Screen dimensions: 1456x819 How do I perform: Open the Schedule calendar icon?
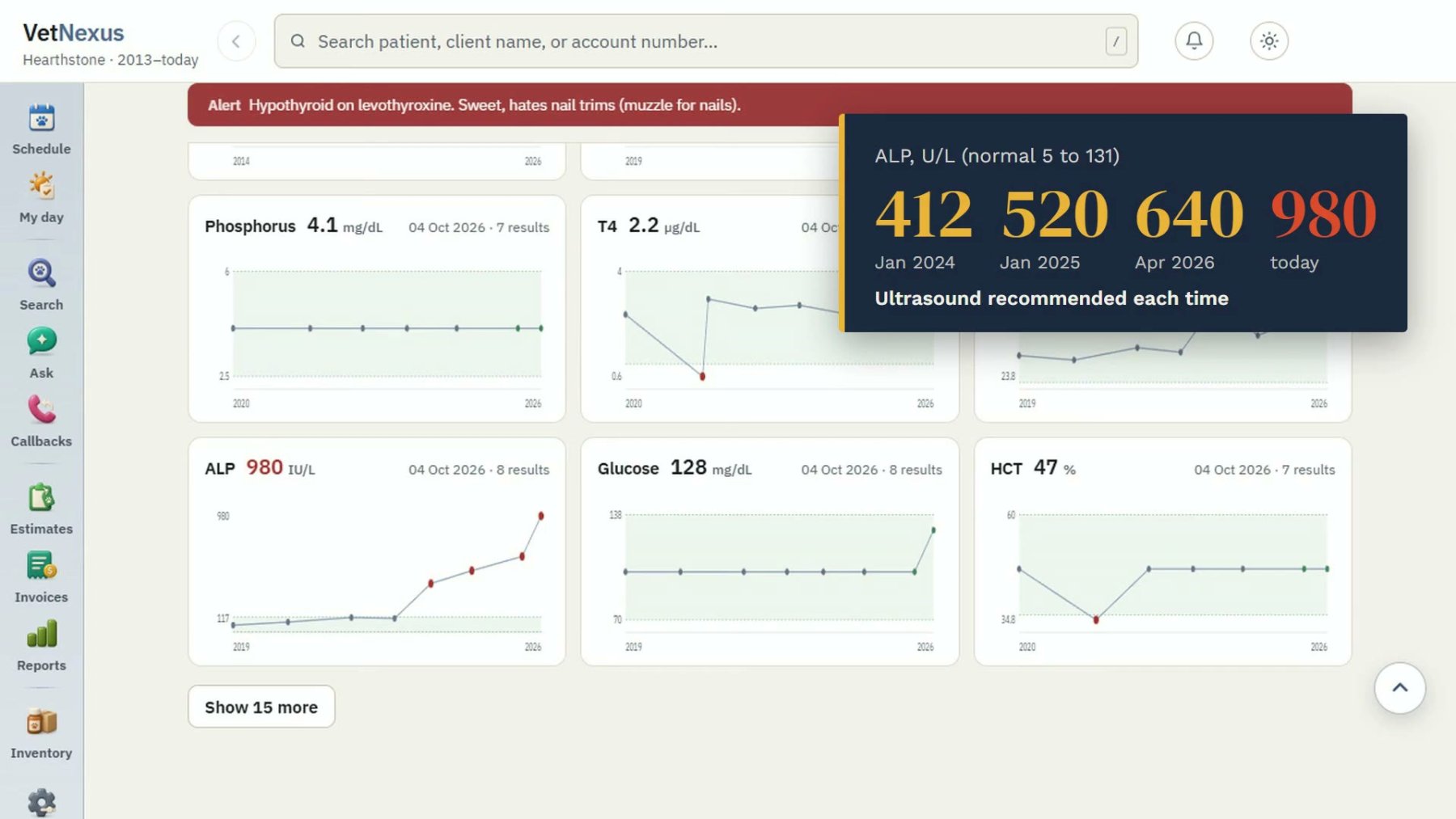click(x=41, y=119)
